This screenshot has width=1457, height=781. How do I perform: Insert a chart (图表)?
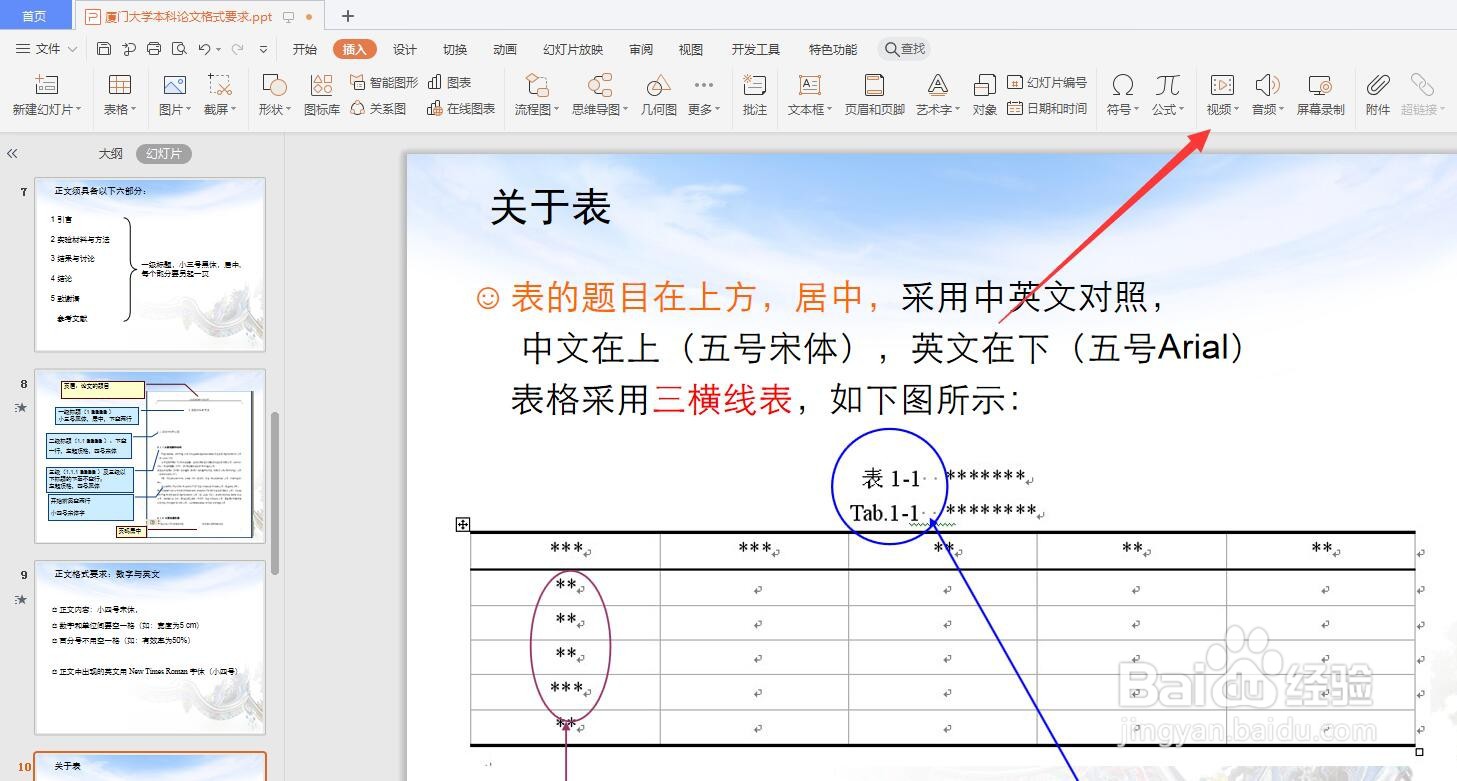click(449, 82)
